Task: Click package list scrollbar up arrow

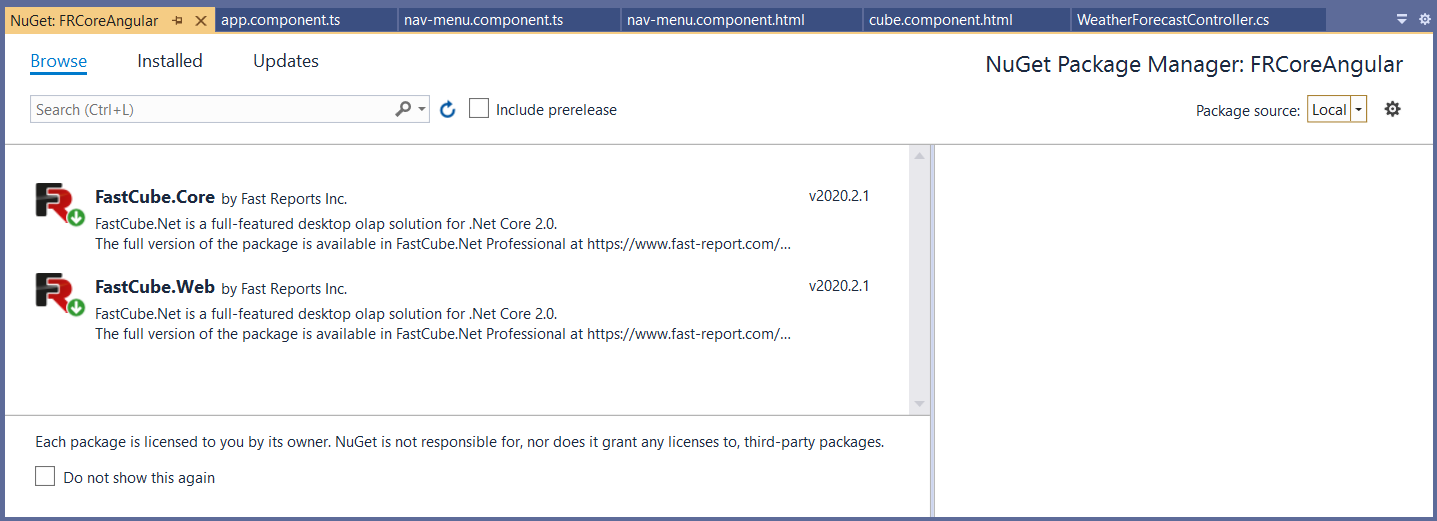Action: click(x=920, y=155)
